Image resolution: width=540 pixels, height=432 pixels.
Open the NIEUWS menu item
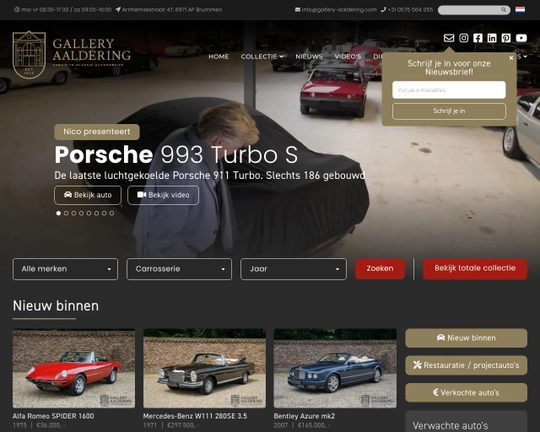309,56
